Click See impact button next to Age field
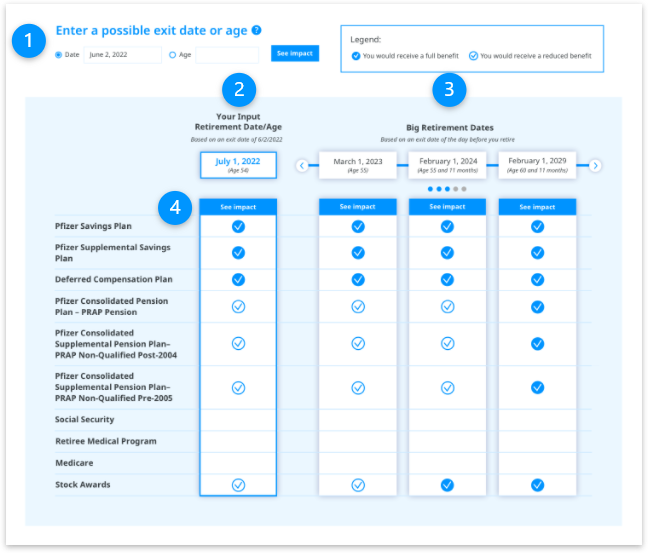The image size is (648, 553). point(295,53)
